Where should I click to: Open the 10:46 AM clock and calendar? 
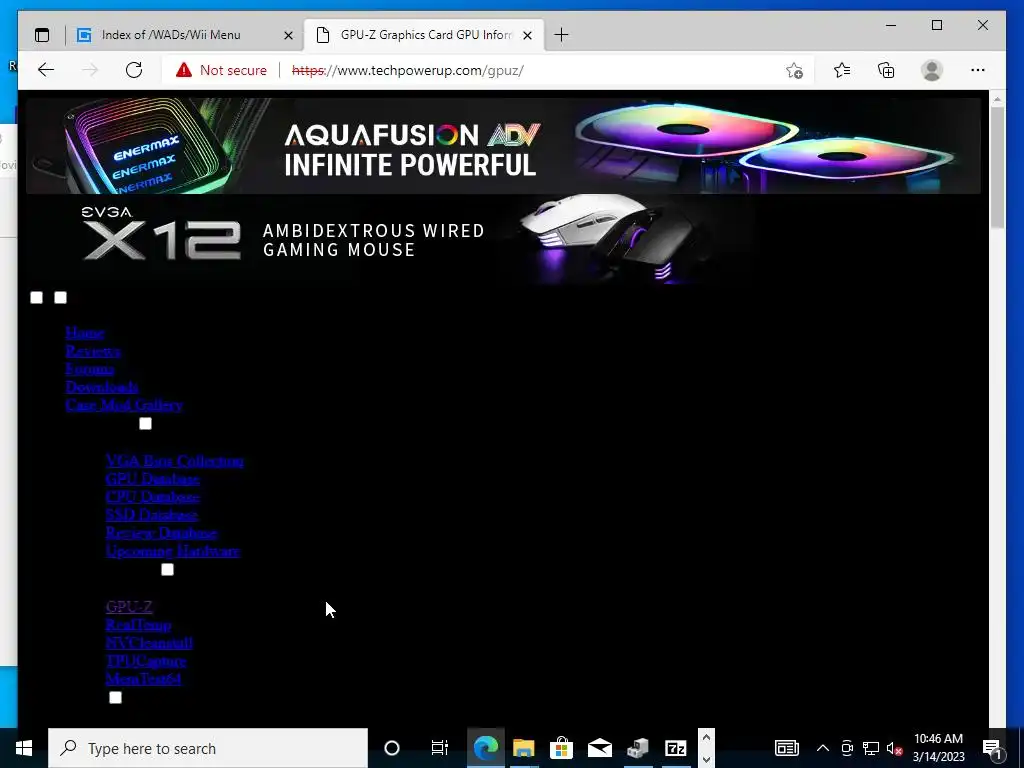pos(938,748)
